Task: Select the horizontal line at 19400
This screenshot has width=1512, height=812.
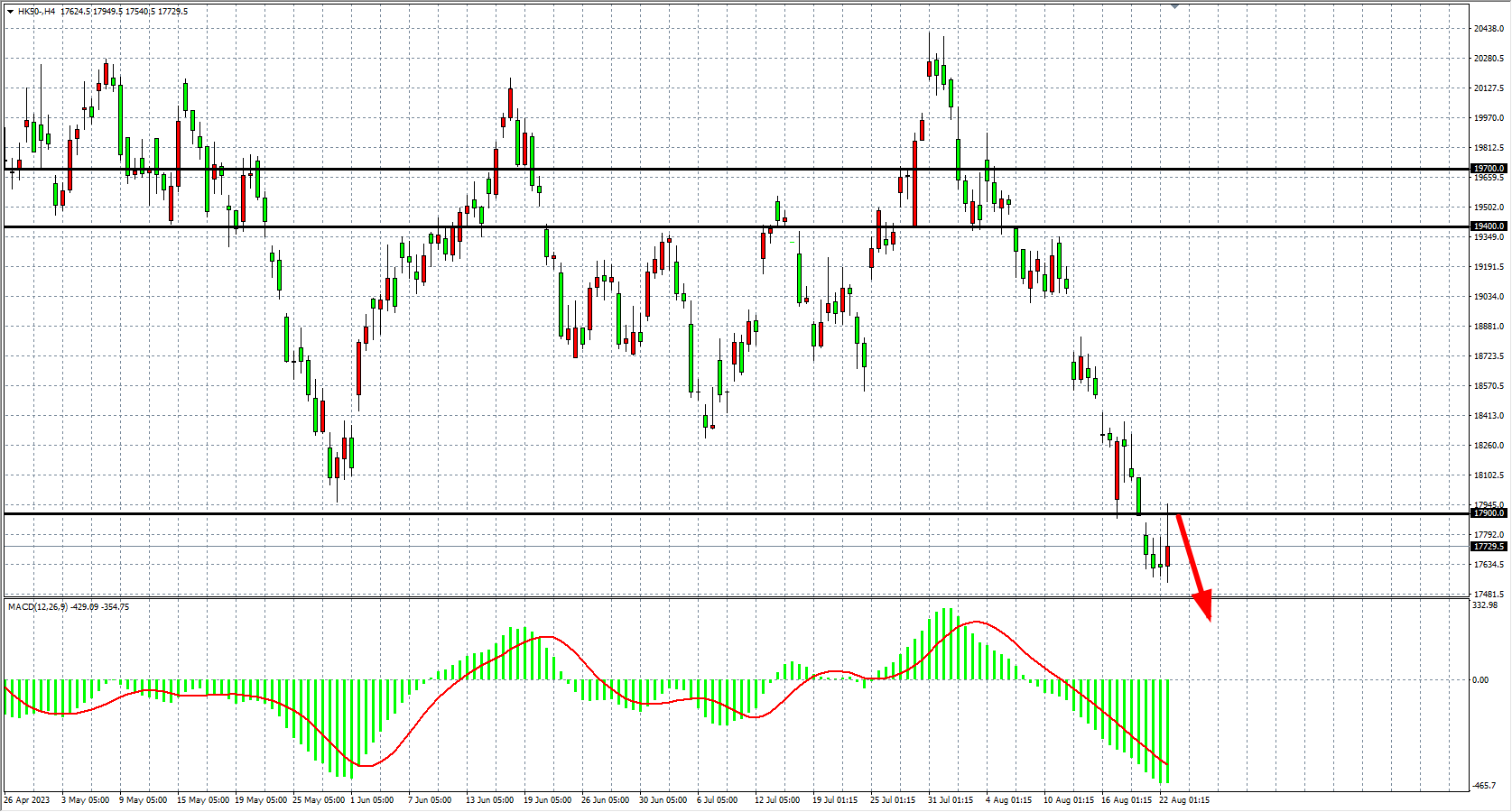Action: (632, 226)
